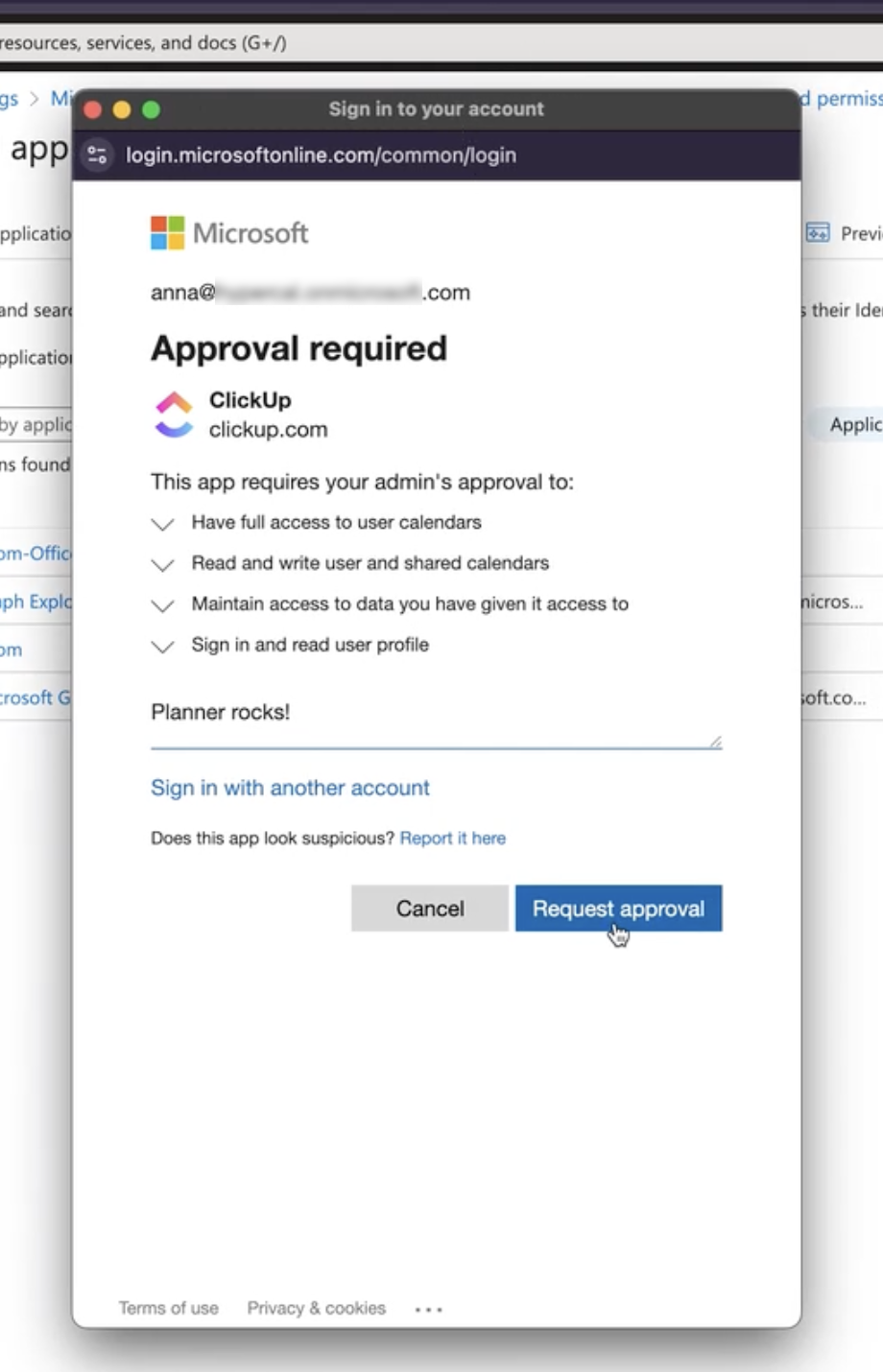Image resolution: width=883 pixels, height=1372 pixels.
Task: Maximize the sign-in window with green button
Action: point(151,109)
